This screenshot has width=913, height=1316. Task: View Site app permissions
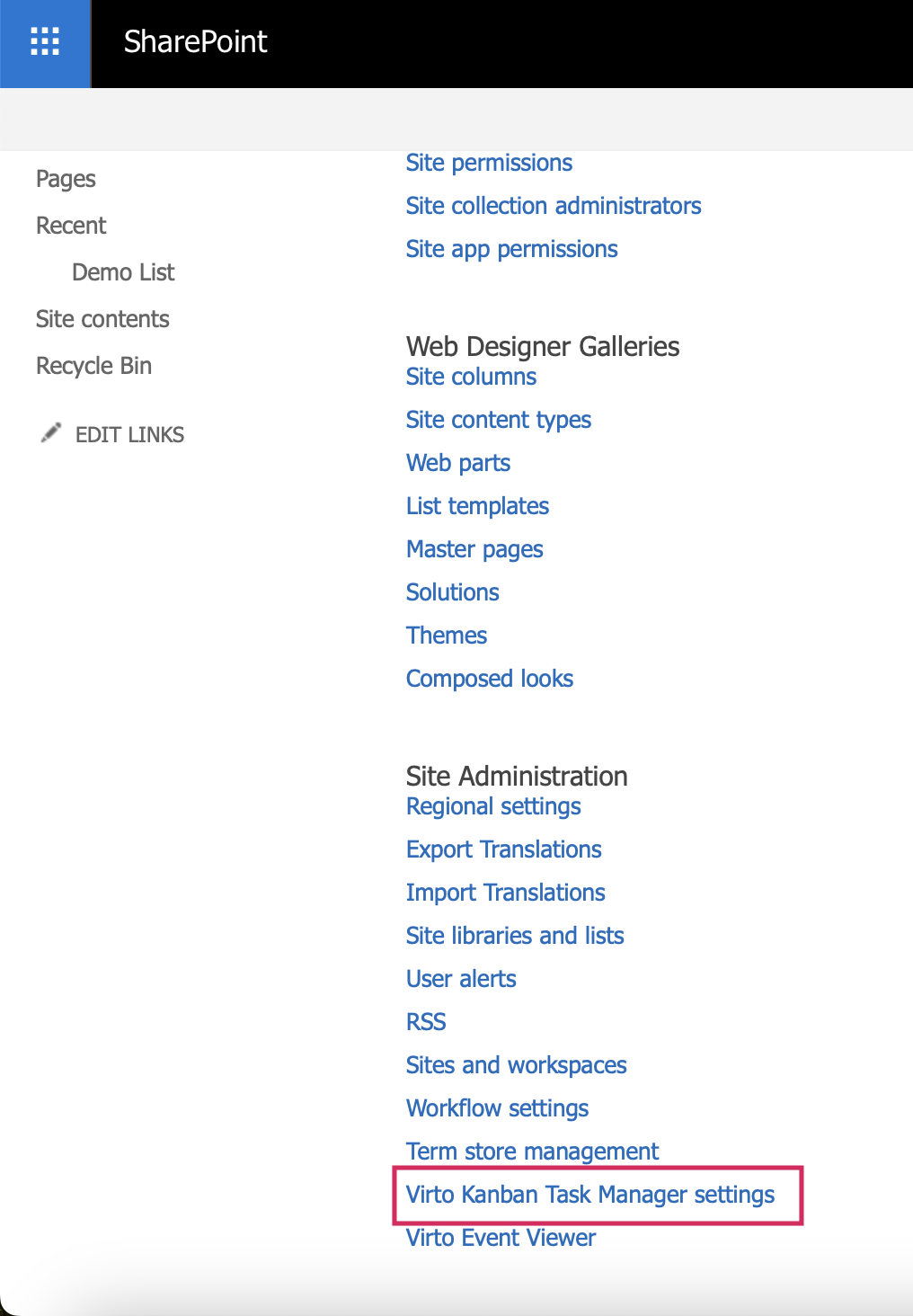[511, 249]
